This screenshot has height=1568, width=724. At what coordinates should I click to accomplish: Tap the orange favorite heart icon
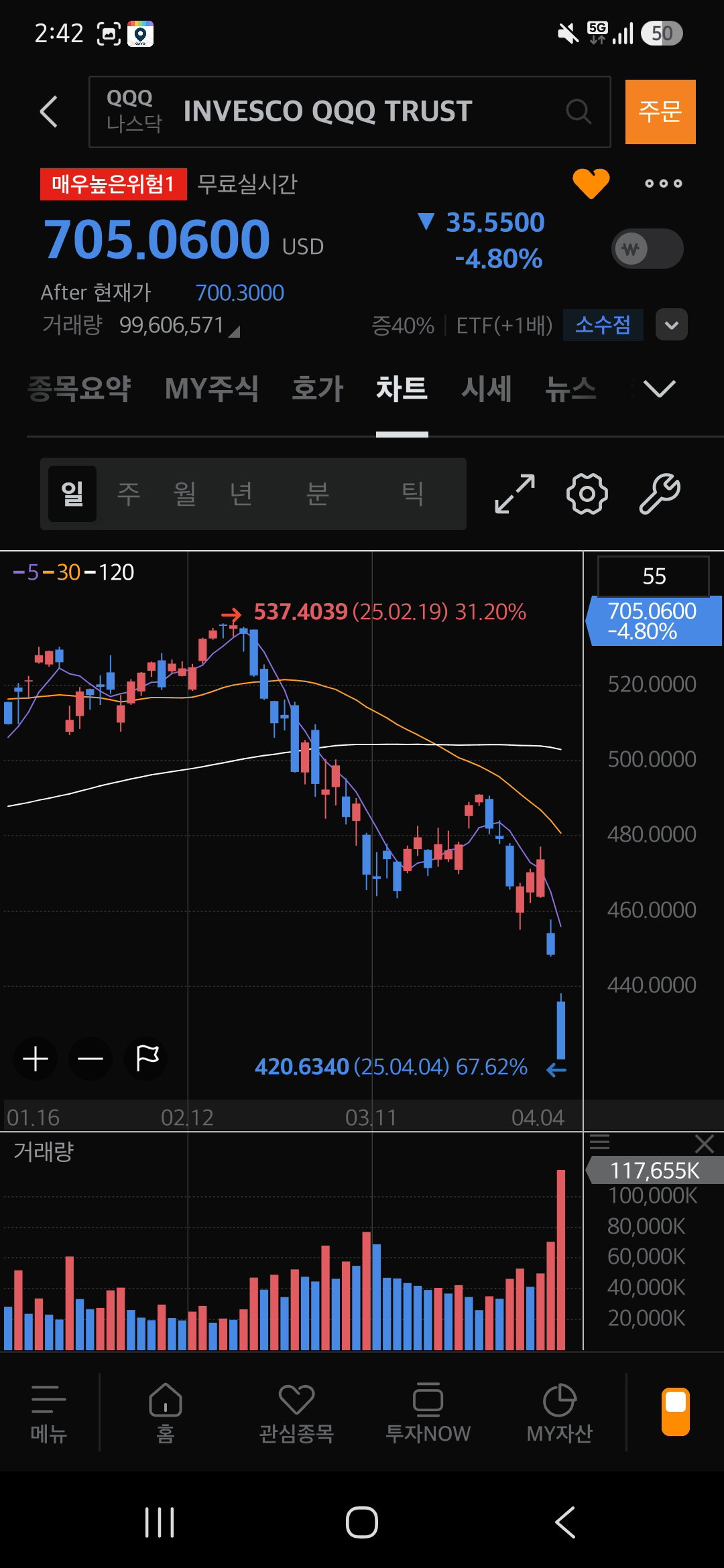coord(591,183)
